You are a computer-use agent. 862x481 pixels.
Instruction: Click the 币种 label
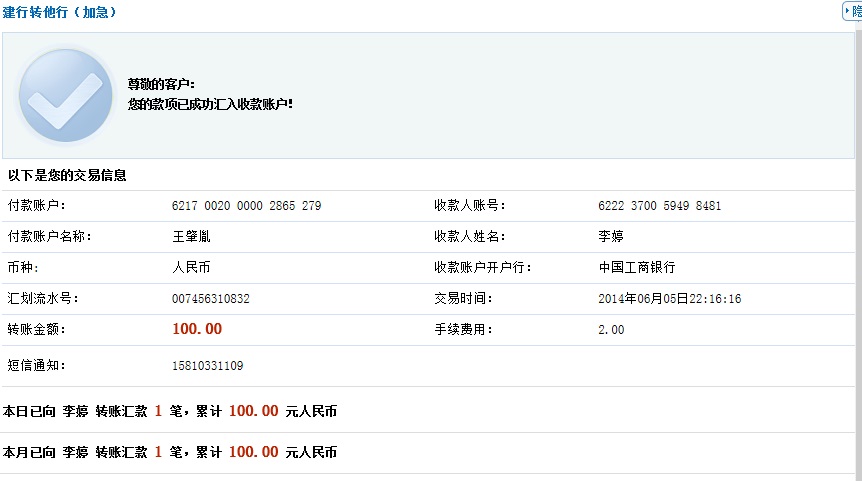pyautogui.click(x=23, y=268)
